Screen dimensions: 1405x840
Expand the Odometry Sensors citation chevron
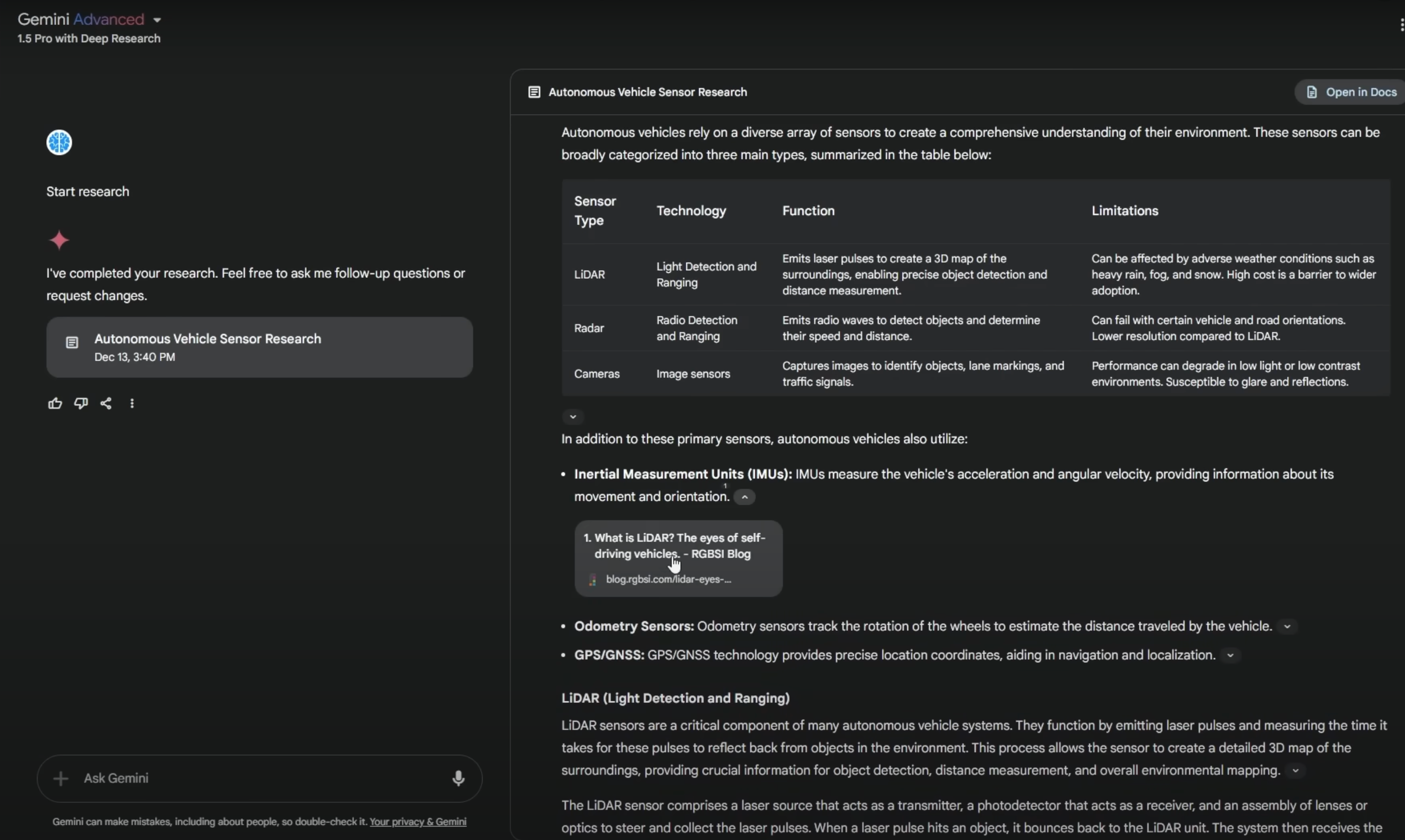click(1287, 627)
